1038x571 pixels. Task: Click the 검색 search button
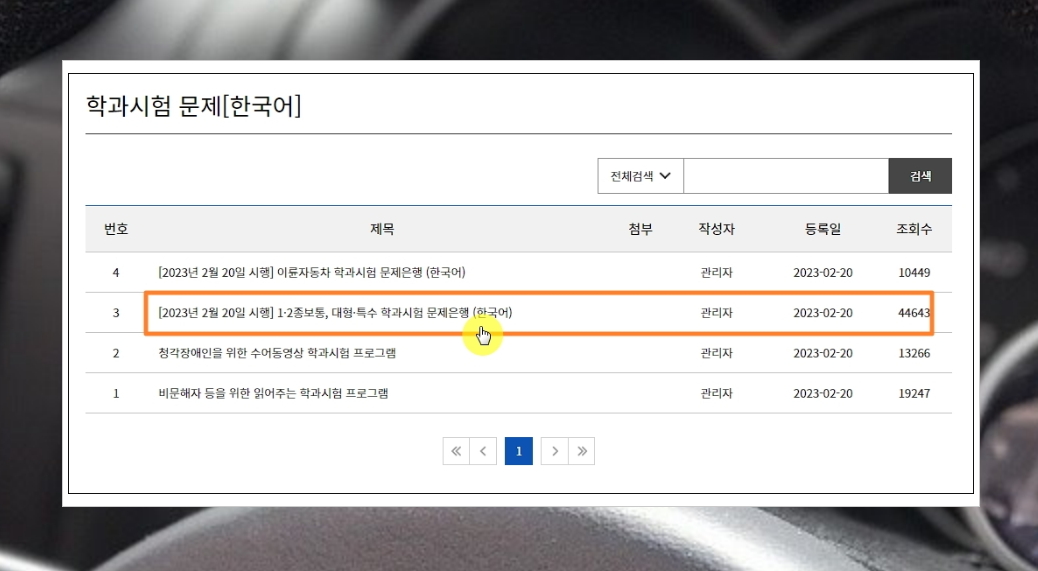[x=920, y=176]
